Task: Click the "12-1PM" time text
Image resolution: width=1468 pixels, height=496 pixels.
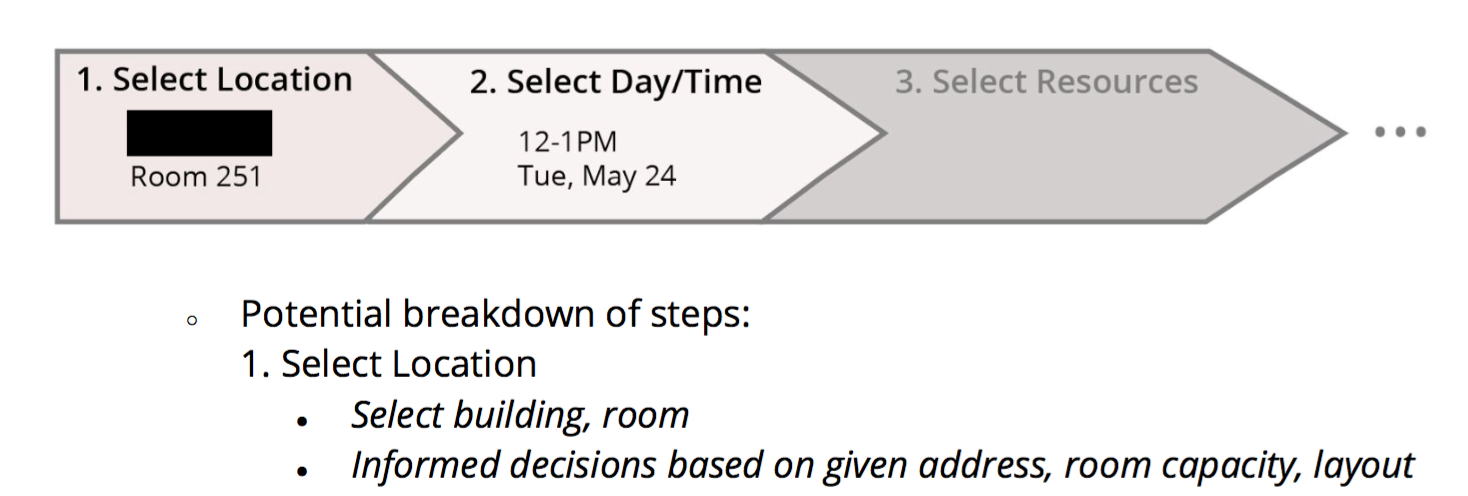Action: 567,141
